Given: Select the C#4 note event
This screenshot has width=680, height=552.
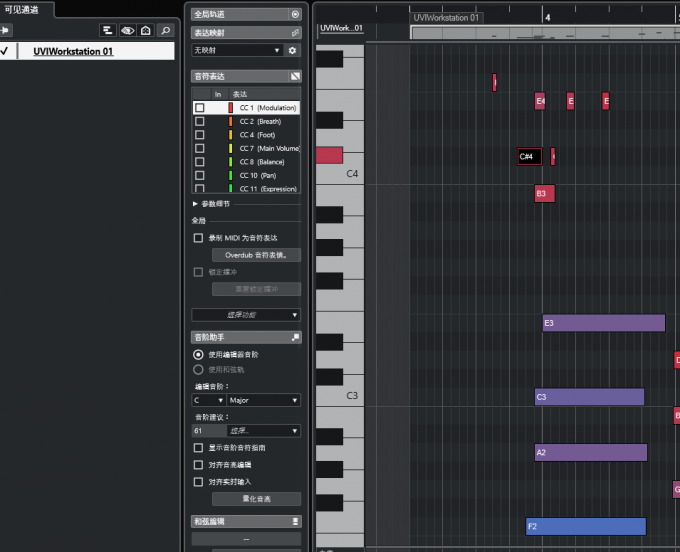Looking at the screenshot, I should [x=530, y=157].
